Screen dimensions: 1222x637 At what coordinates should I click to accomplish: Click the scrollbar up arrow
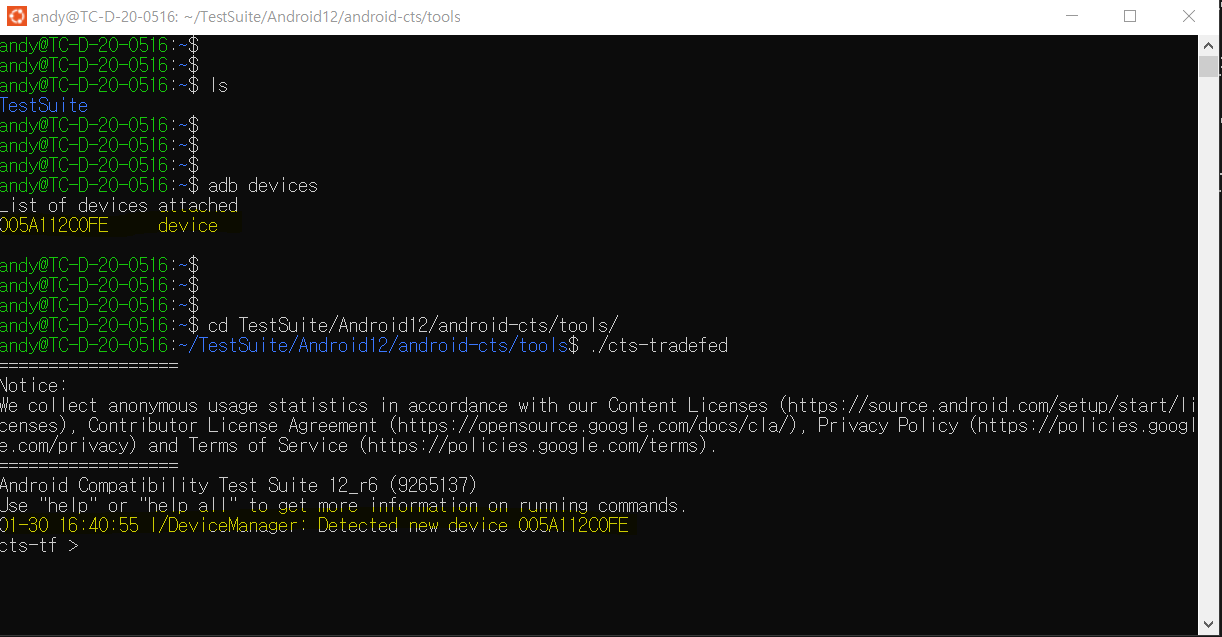click(1209, 44)
